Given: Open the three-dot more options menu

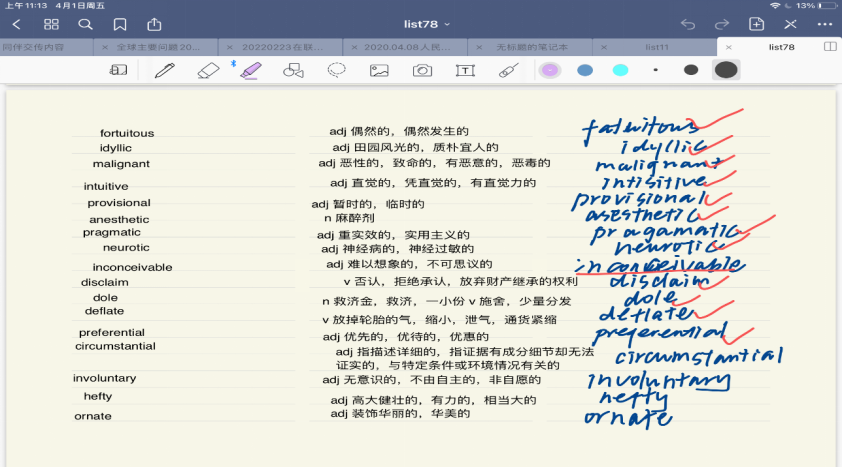Looking at the screenshot, I should [x=825, y=23].
